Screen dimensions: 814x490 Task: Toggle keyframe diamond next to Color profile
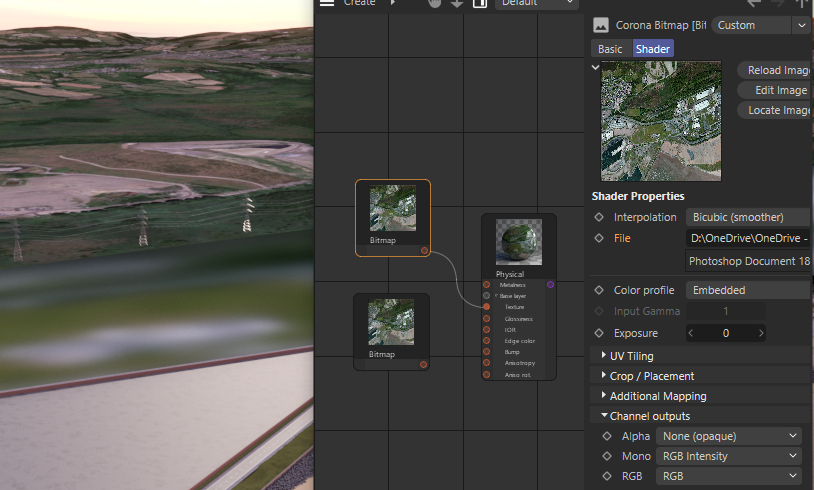pyautogui.click(x=599, y=290)
